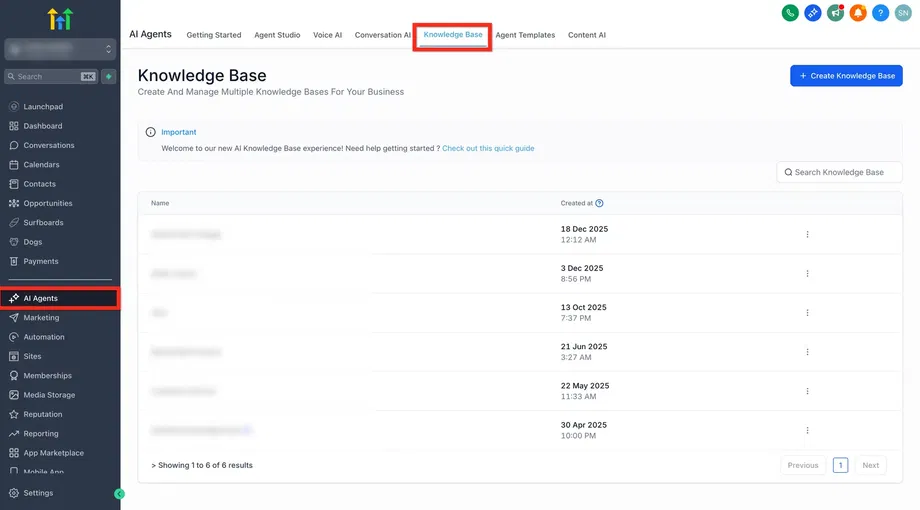
Task: Collapse the sidebar with the green arrow
Action: point(119,494)
